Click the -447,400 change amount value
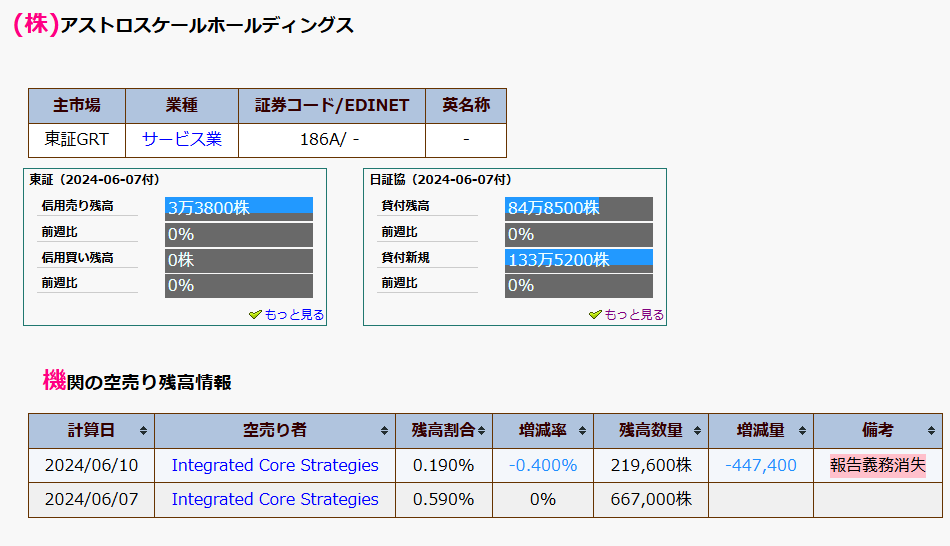950x546 pixels. click(x=760, y=465)
